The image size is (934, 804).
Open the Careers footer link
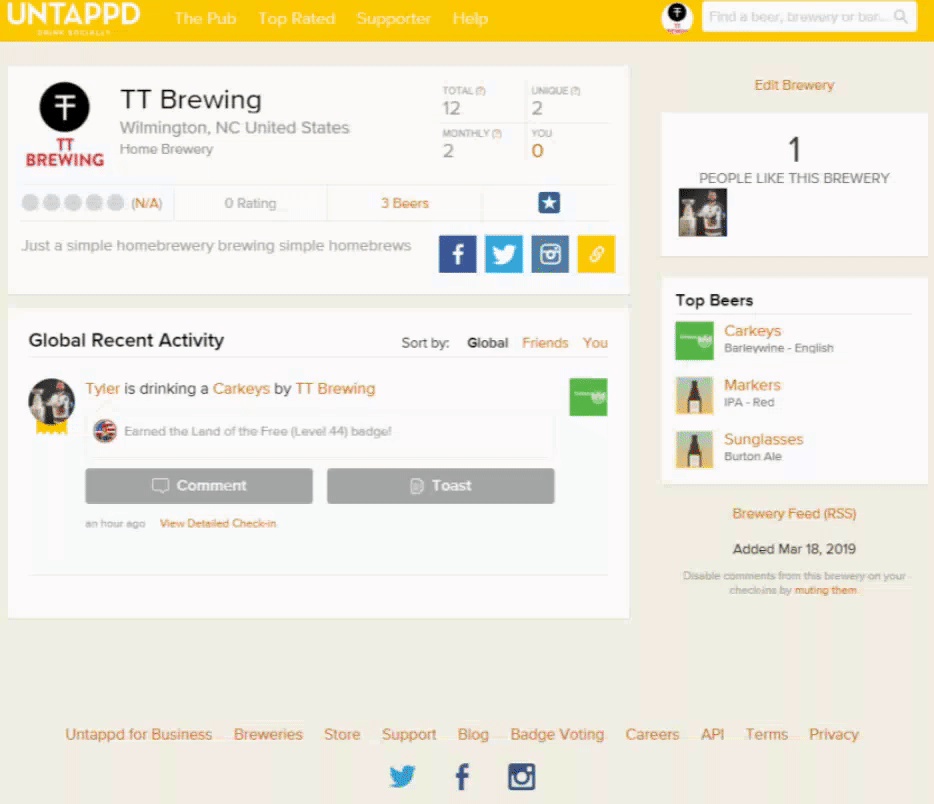[652, 734]
